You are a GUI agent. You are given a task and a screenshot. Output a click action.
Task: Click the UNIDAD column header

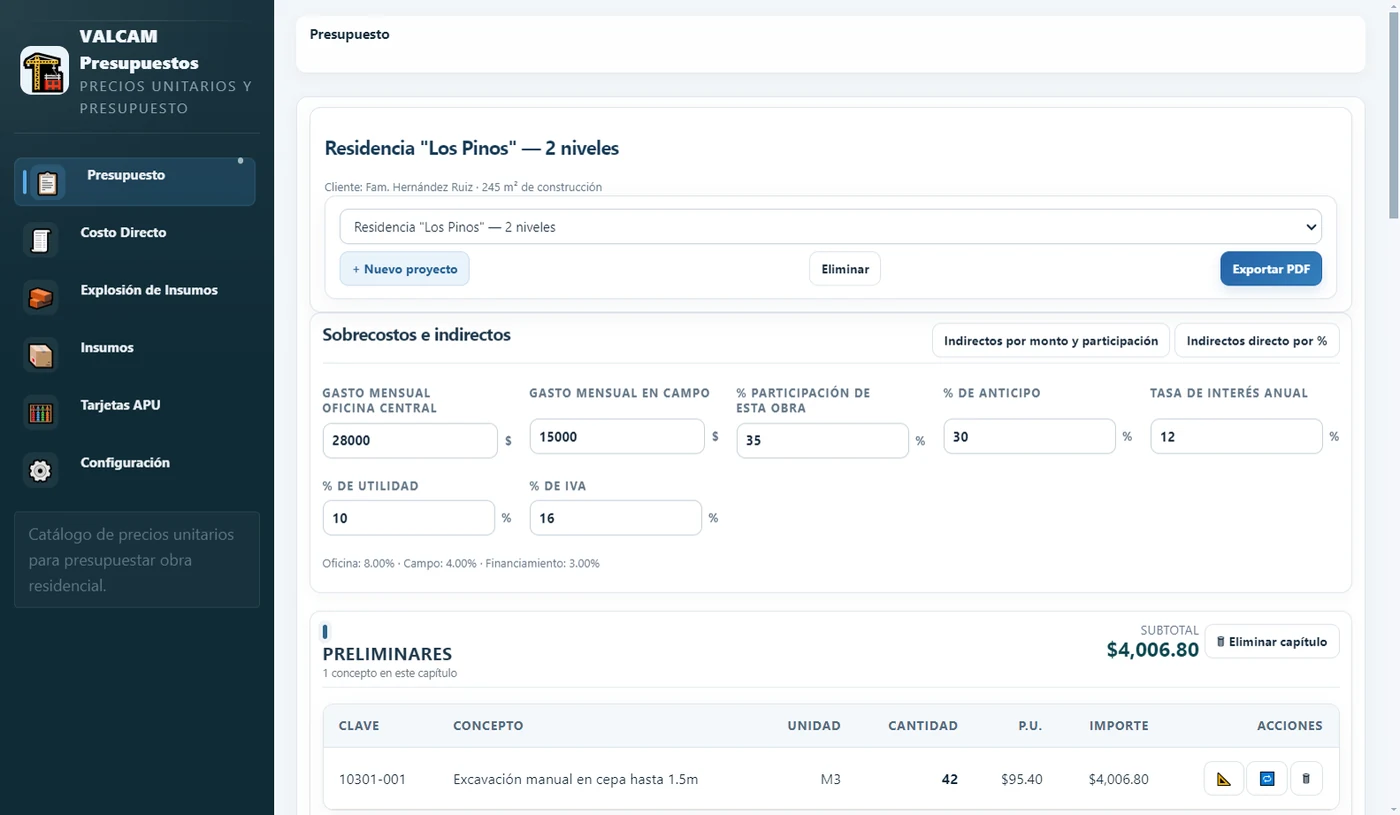814,726
